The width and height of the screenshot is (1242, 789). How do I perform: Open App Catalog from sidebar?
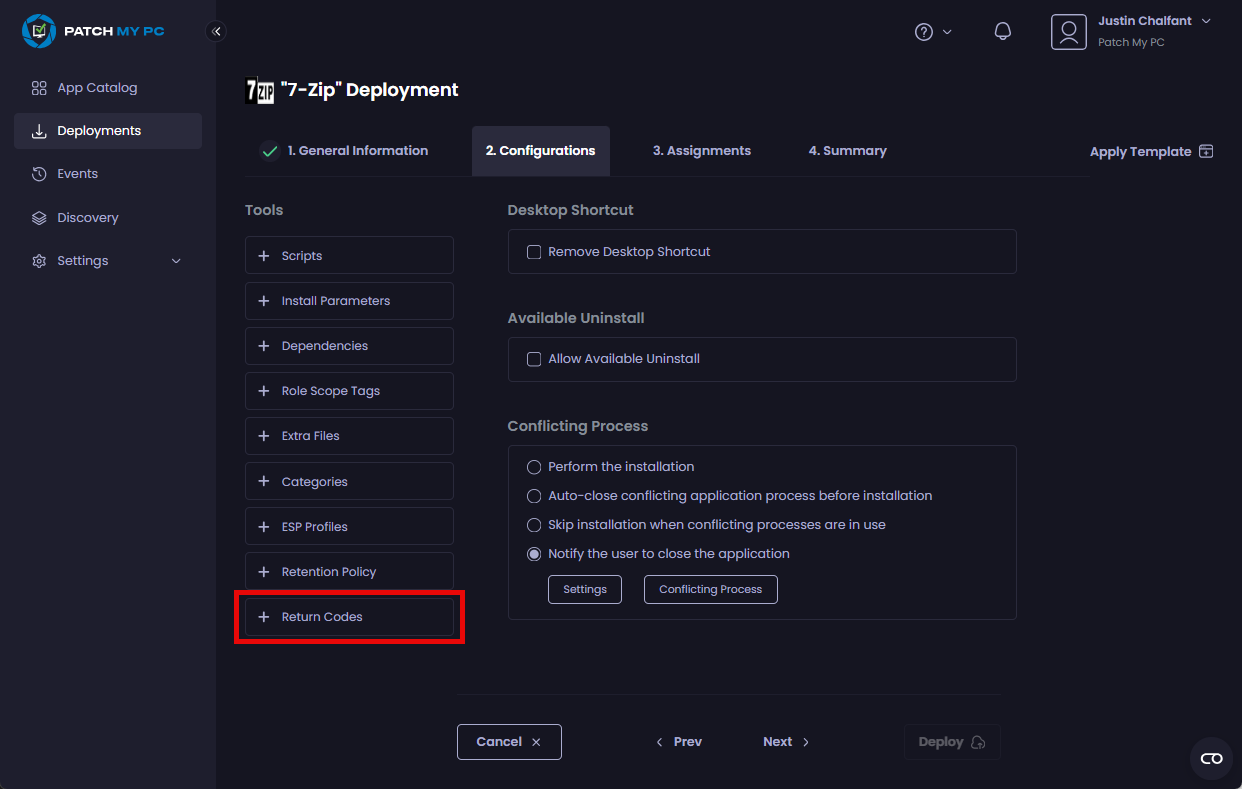pos(97,88)
